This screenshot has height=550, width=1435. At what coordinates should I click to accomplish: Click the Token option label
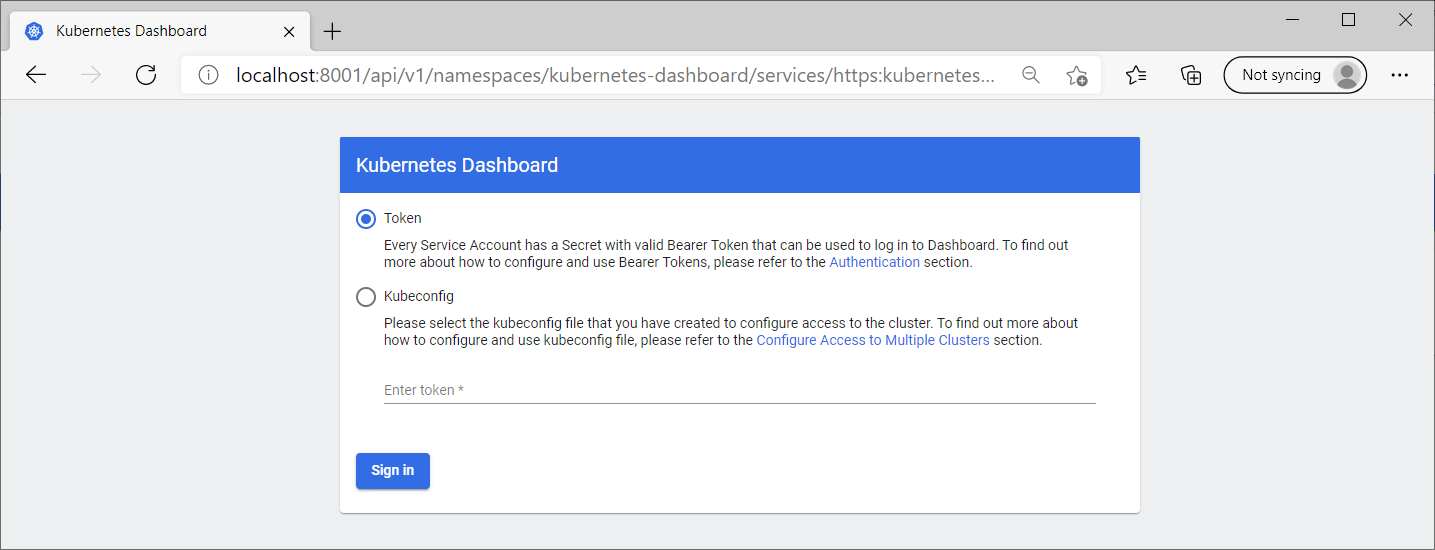pyautogui.click(x=403, y=218)
